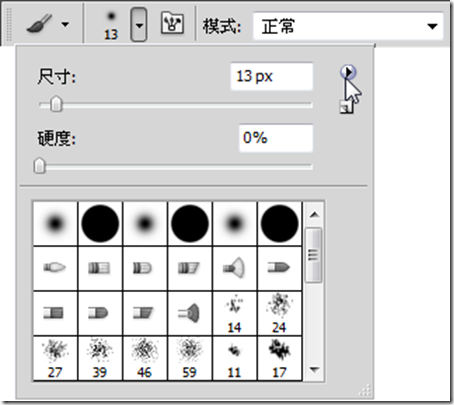Image resolution: width=454 pixels, height=405 pixels.
Task: Toggle the Brush panel icon
Action: pos(172,23)
